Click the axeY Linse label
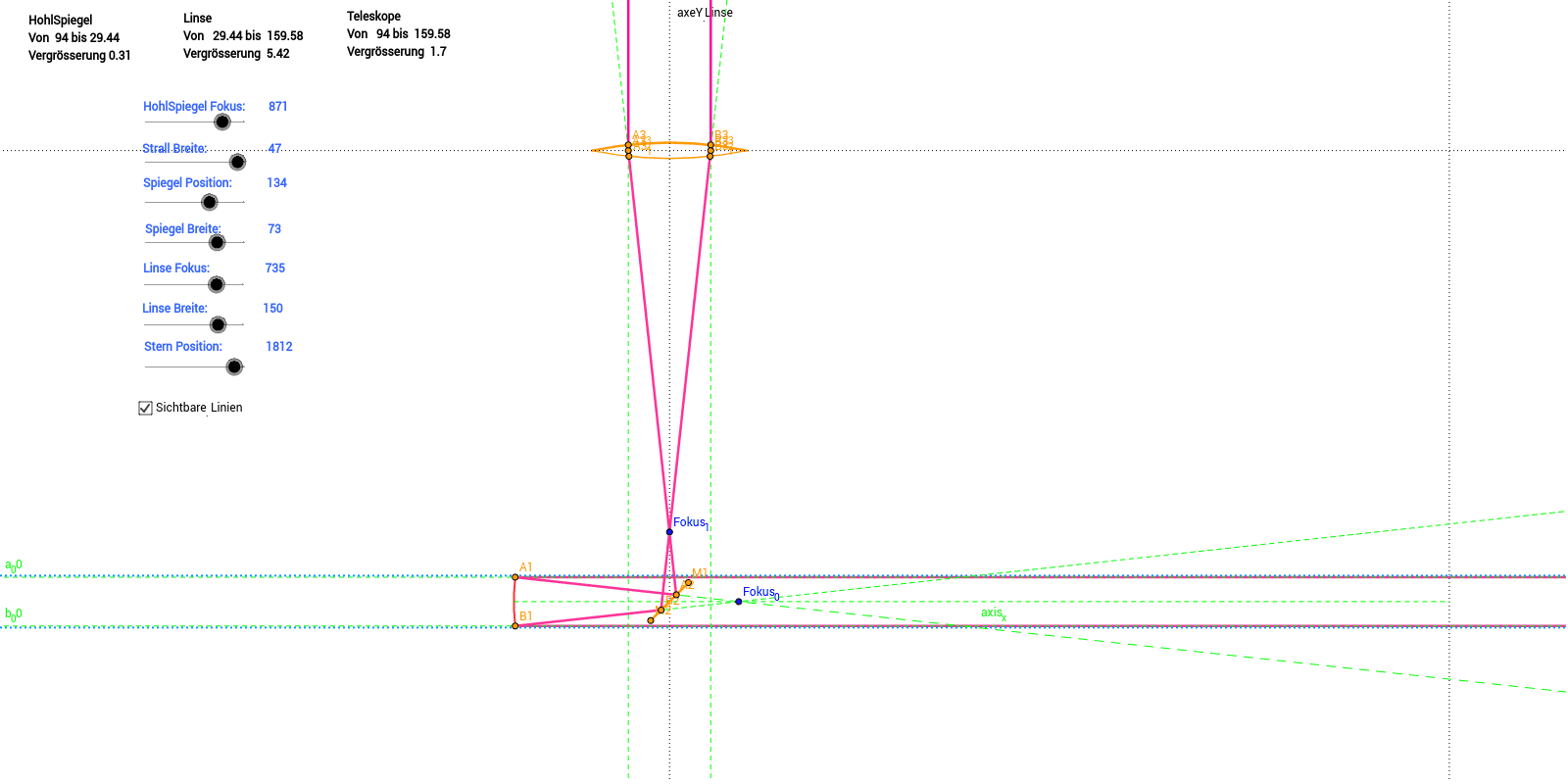This screenshot has height=784, width=1568. [x=705, y=13]
